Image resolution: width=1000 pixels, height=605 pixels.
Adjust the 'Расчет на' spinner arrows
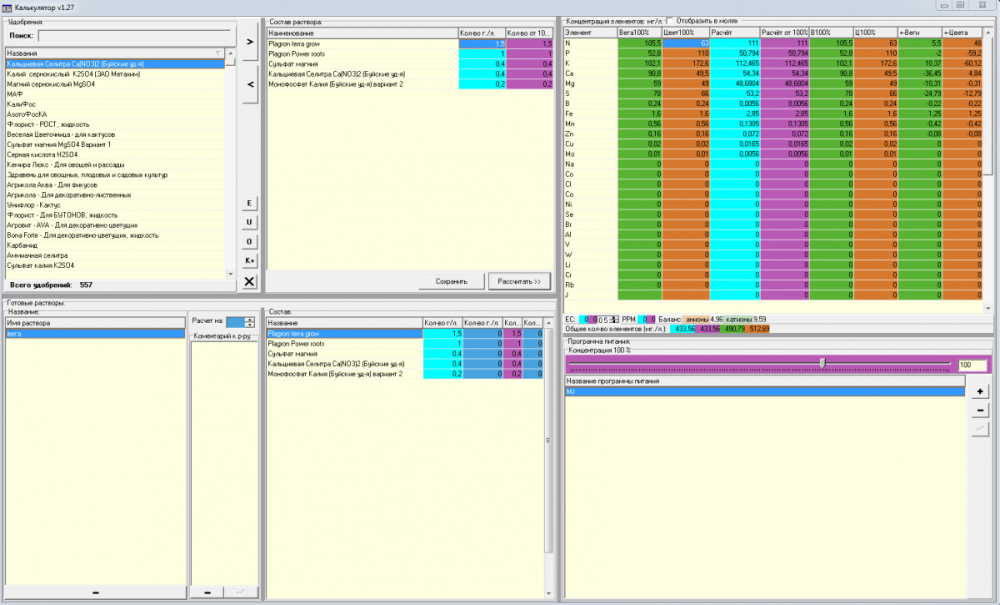pyautogui.click(x=249, y=323)
